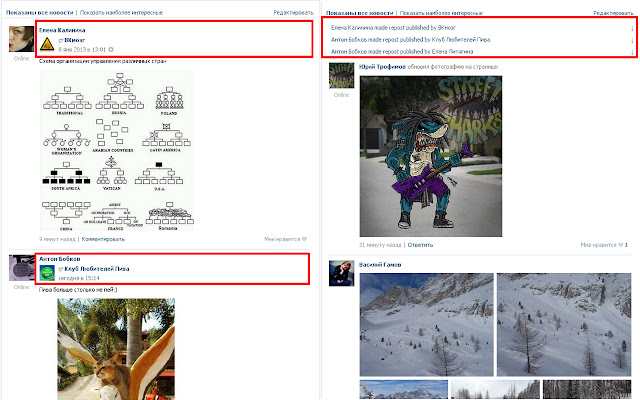The height and width of the screenshot is (400, 640).
Task: Click the '8 янв 2013 в 13:01' timestamp
Action: (x=82, y=49)
